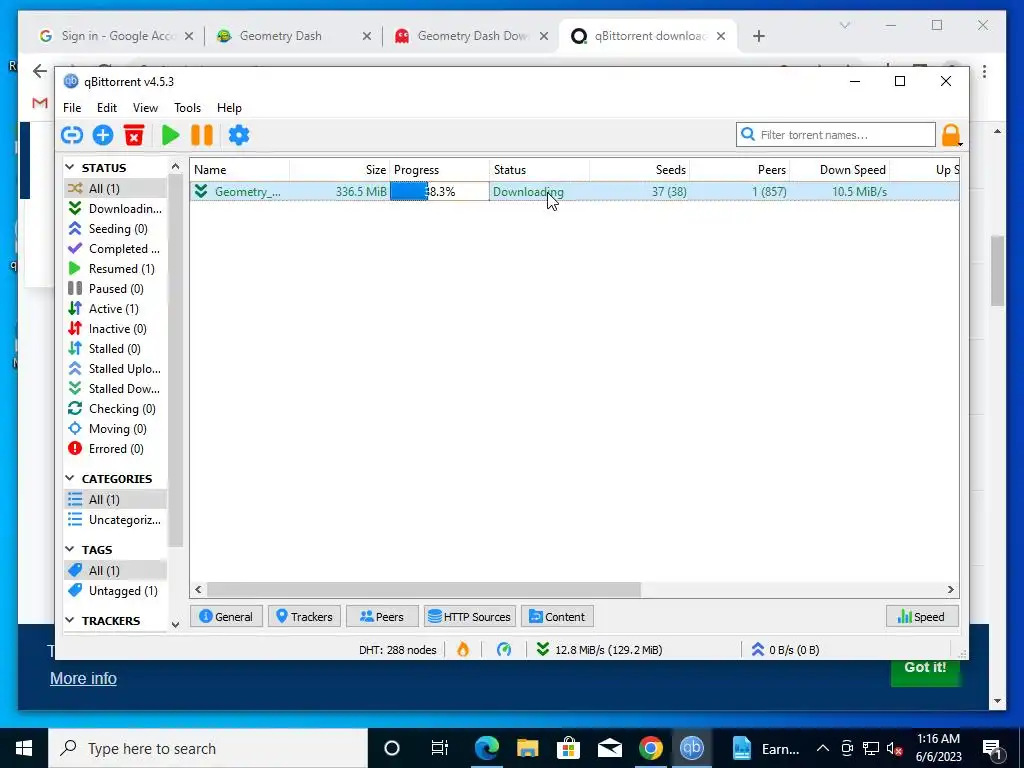Screen dimensions: 1024x768
Task: Select the Inactive (0) filter
Action: point(115,328)
